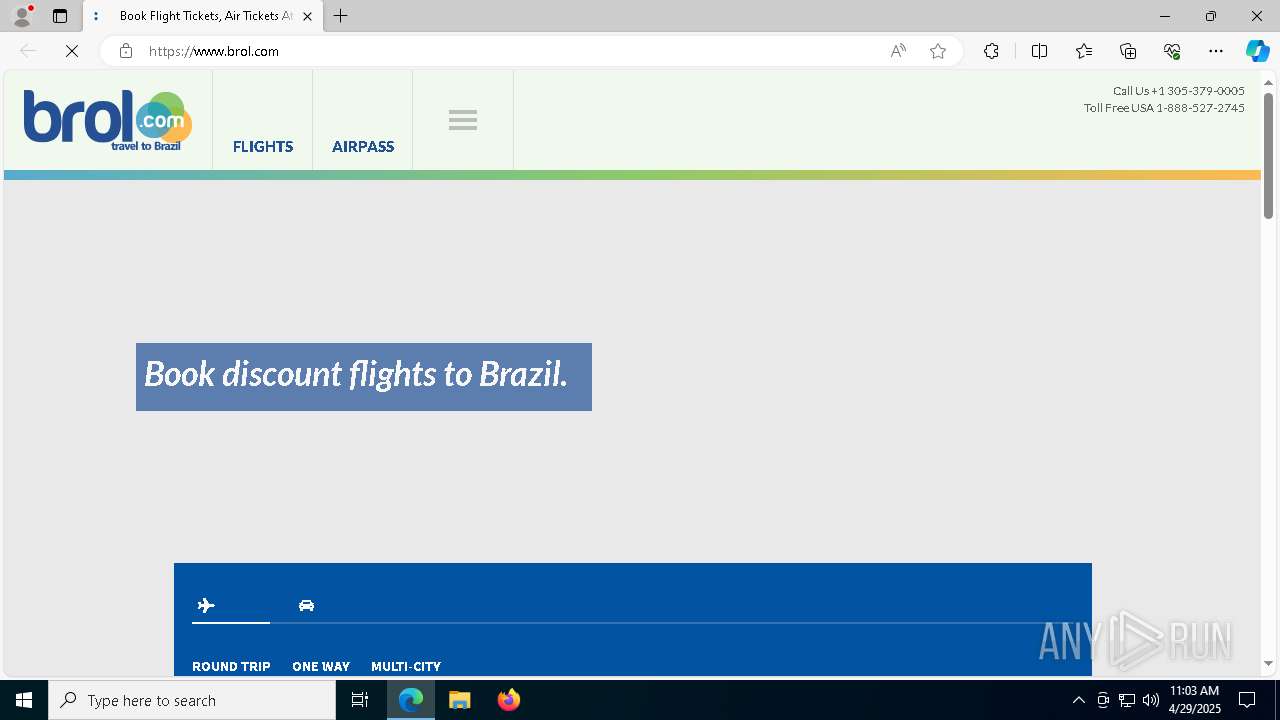1280x720 pixels.
Task: Open the Edge profile icon
Action: coord(22,16)
